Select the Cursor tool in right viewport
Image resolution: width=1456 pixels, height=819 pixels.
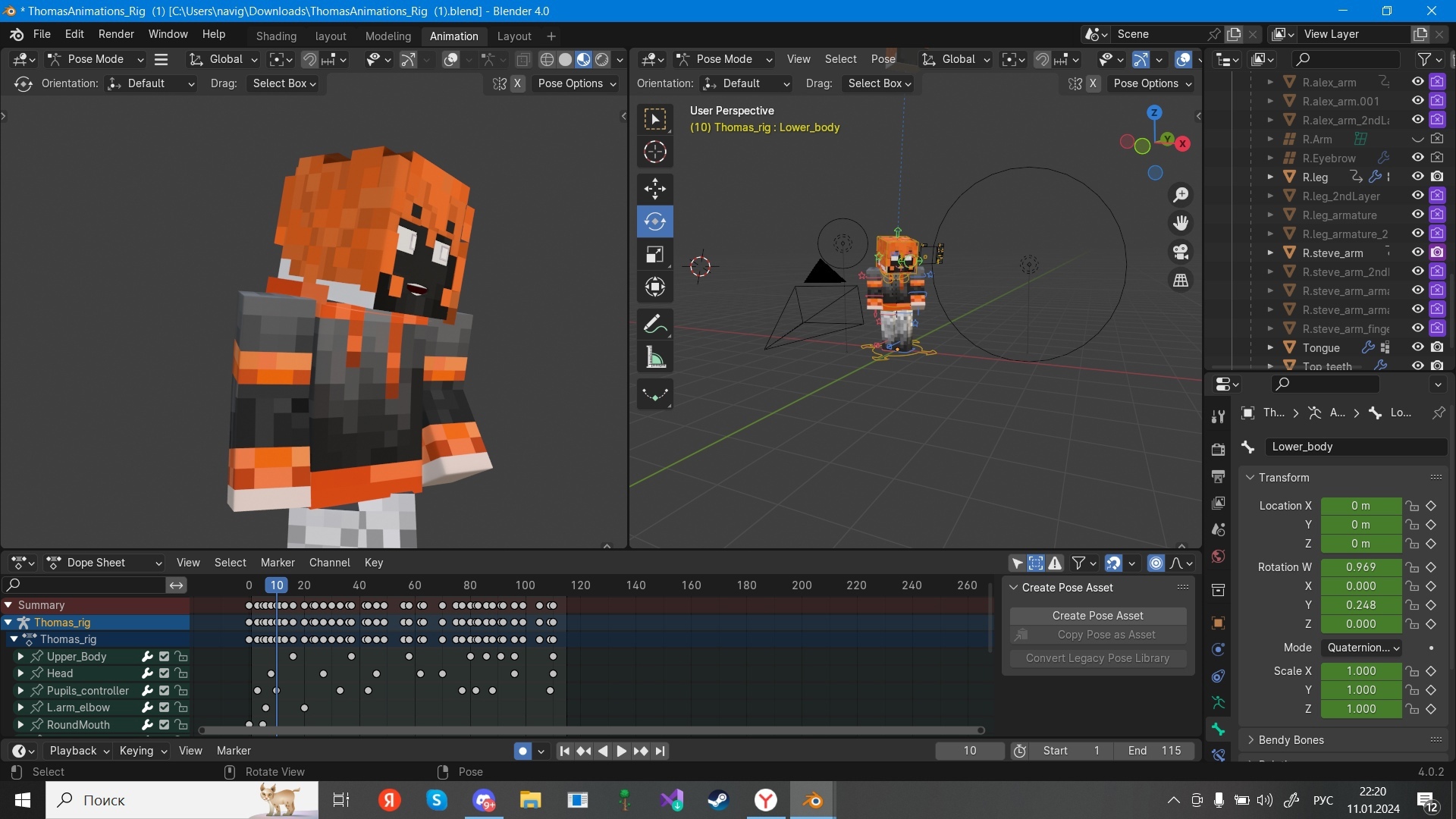[x=655, y=152]
